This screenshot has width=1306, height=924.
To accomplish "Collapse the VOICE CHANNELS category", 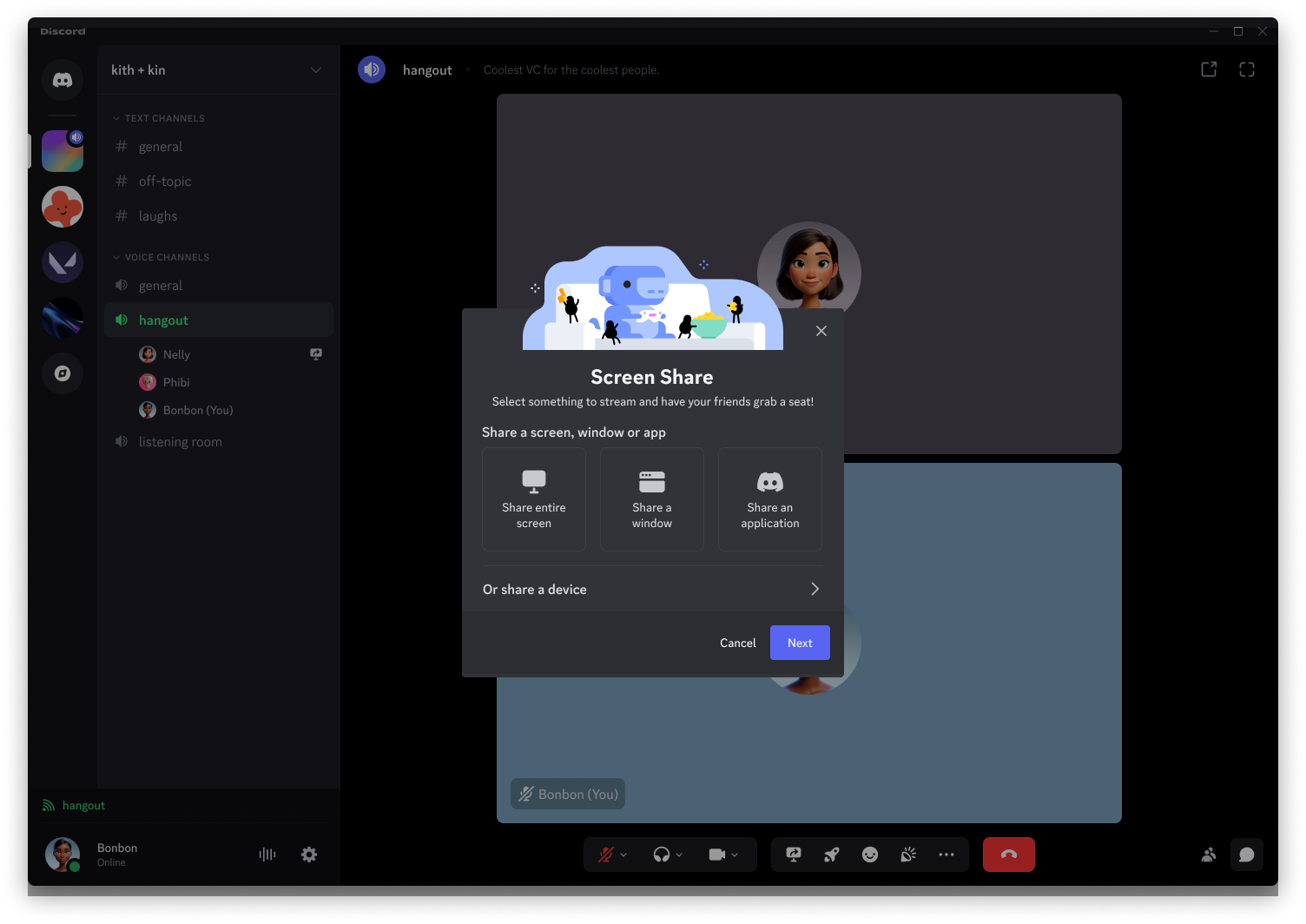I will tap(162, 257).
